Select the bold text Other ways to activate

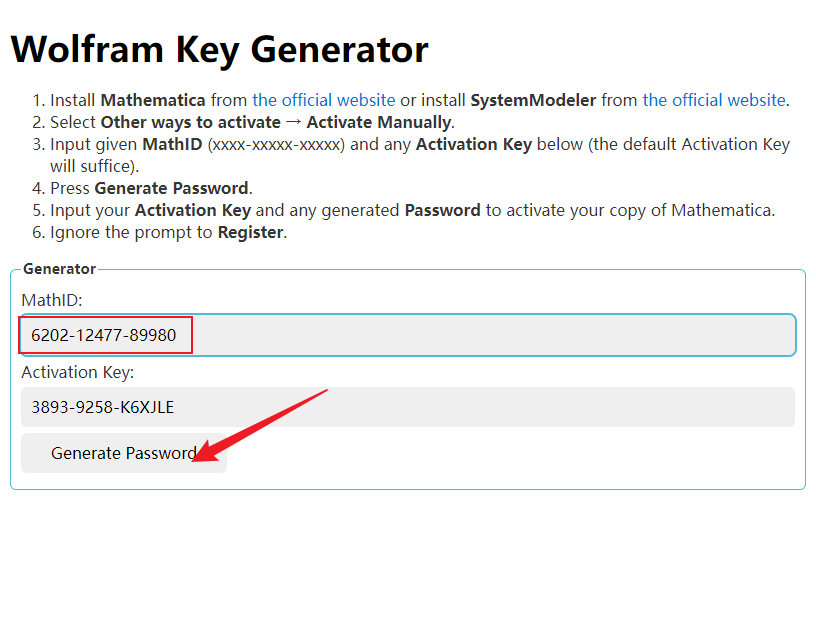pos(190,122)
